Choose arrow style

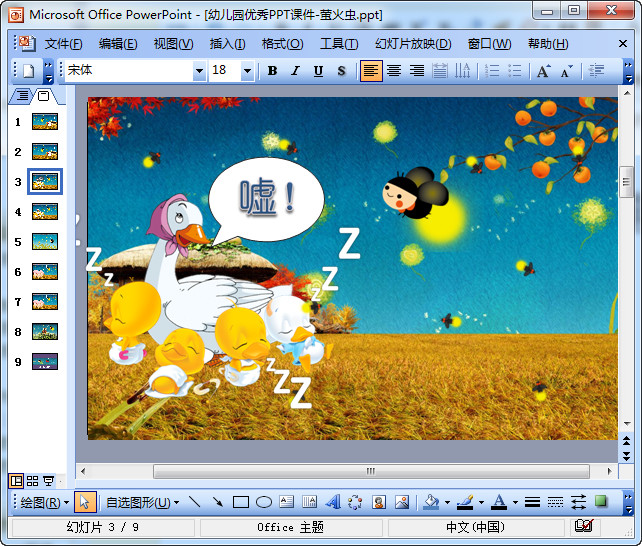578,502
